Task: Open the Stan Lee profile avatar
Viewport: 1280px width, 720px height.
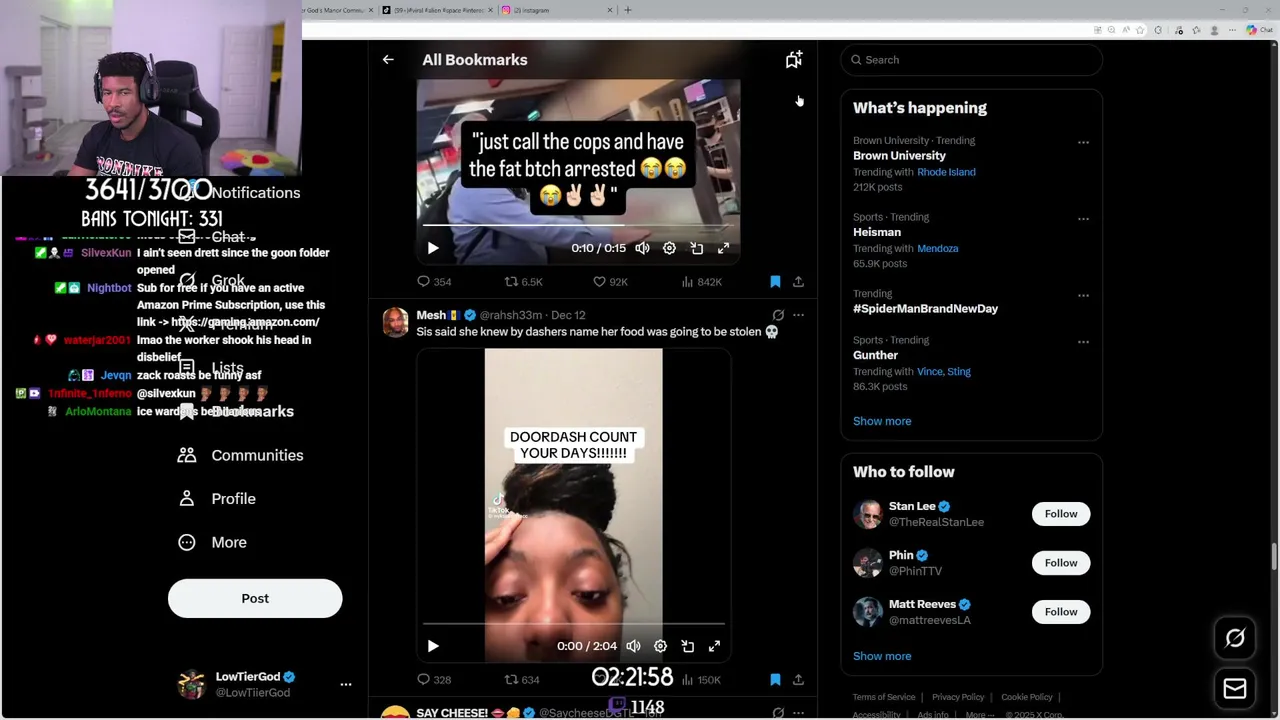Action: [867, 514]
